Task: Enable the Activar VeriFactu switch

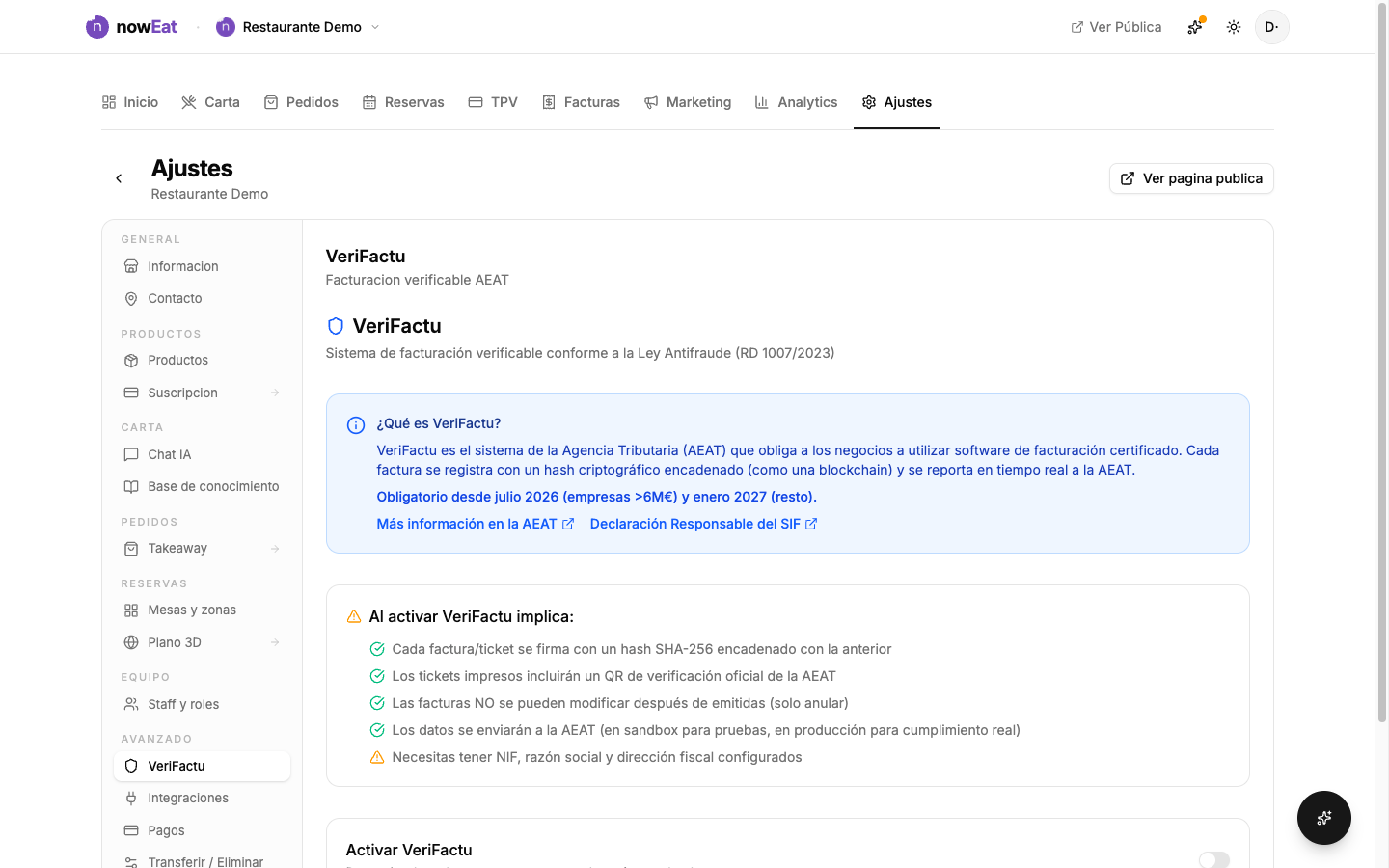Action: (1214, 859)
